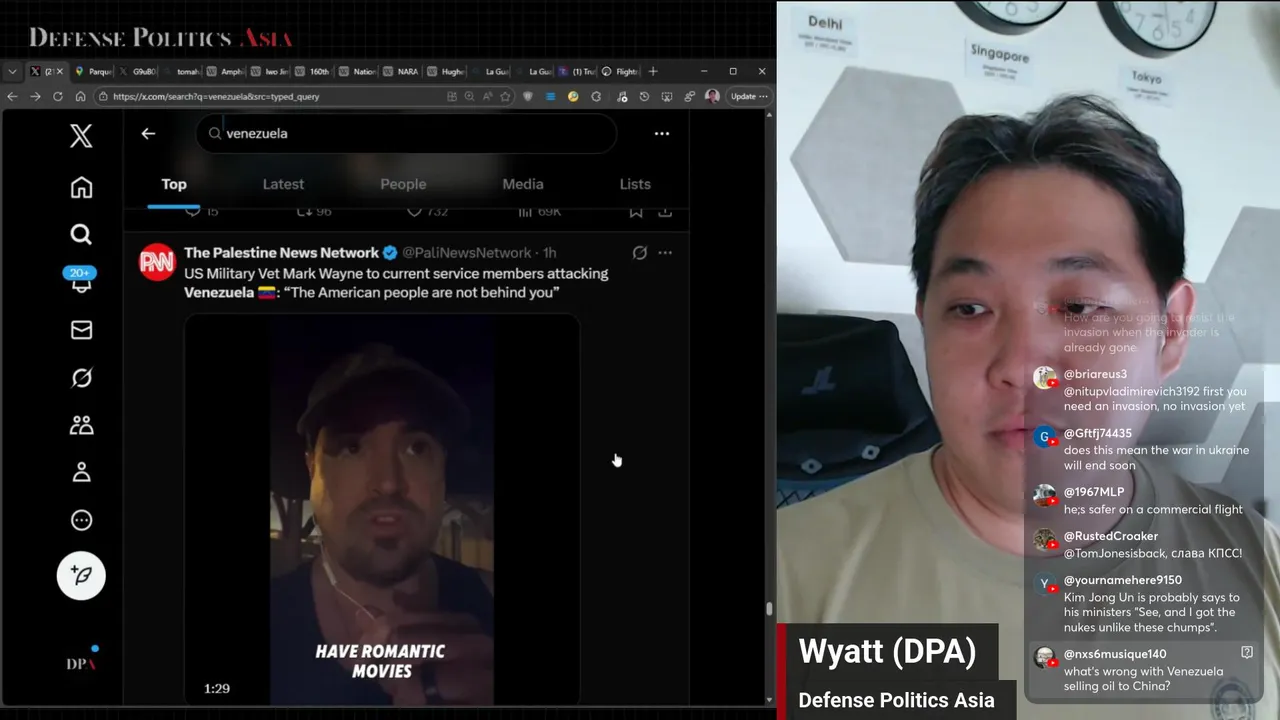Click @nxs6musique140 chat username

[1115, 654]
